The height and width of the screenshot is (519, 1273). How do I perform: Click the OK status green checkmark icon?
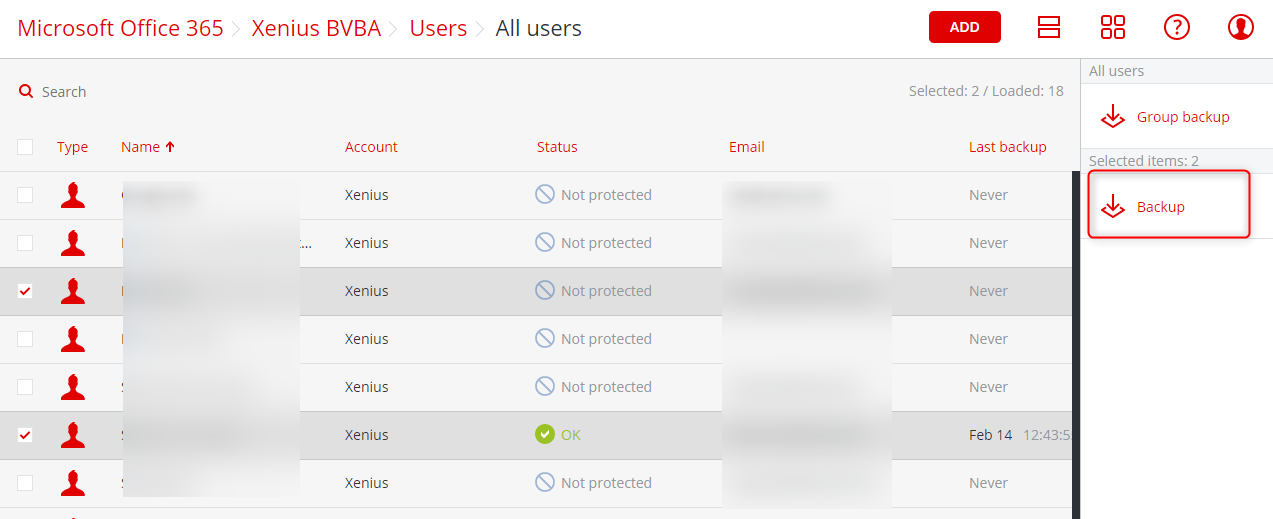[x=545, y=435]
